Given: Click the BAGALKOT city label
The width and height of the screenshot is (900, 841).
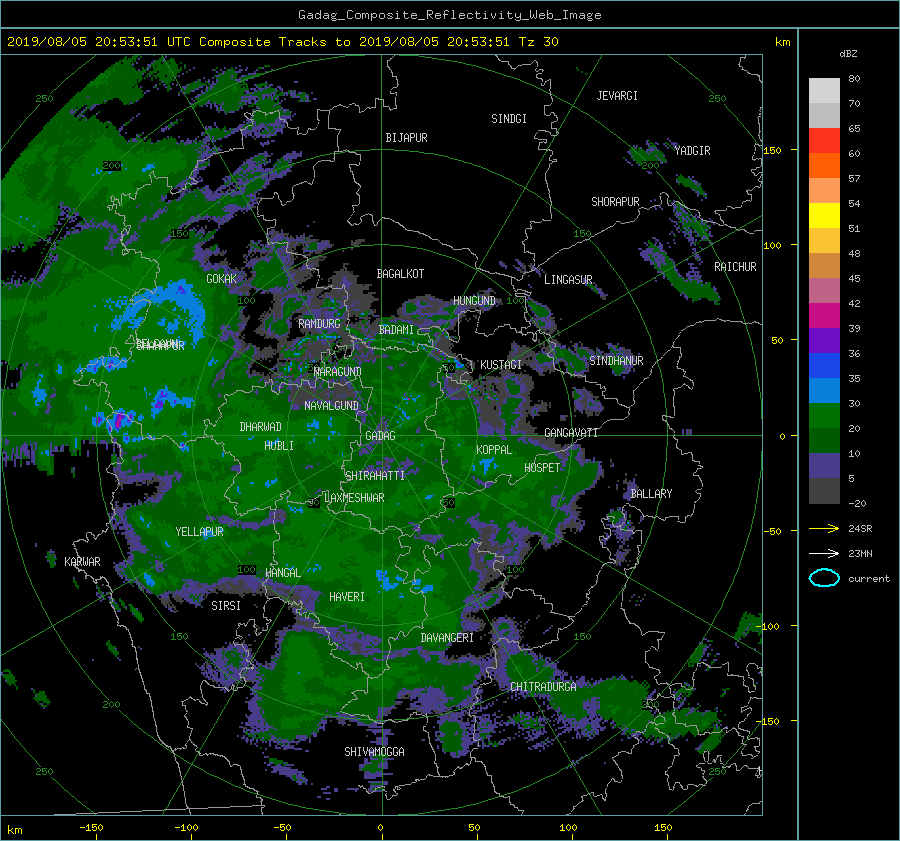Looking at the screenshot, I should point(400,274).
